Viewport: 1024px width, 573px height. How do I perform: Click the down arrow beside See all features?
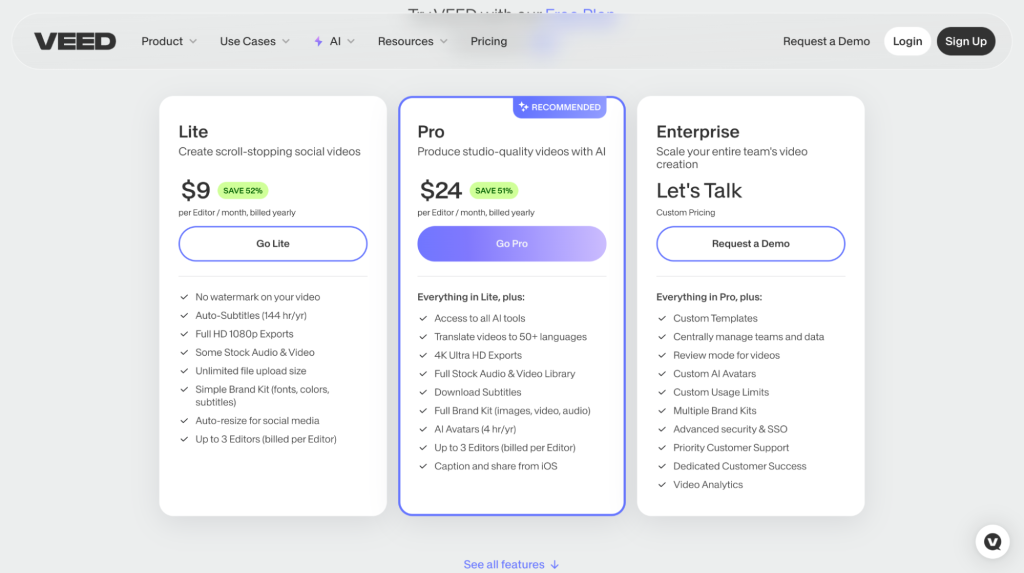pyautogui.click(x=554, y=565)
